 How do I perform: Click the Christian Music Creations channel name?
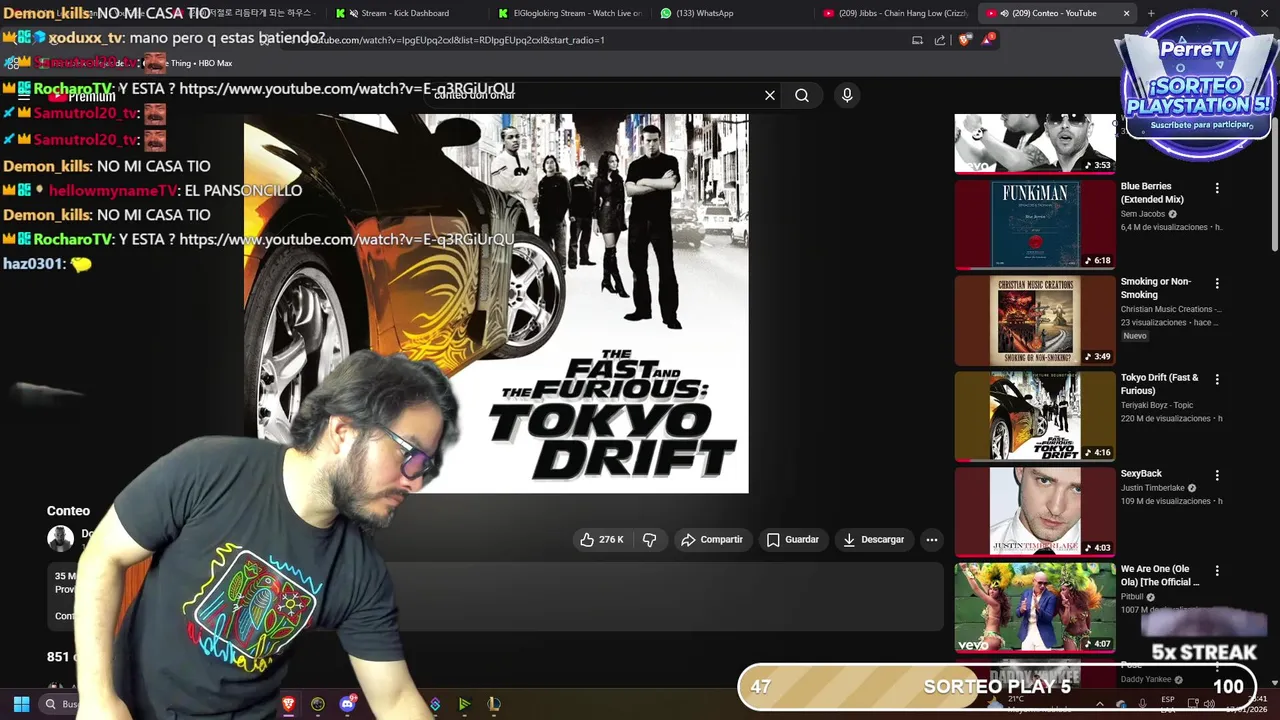coord(1170,309)
